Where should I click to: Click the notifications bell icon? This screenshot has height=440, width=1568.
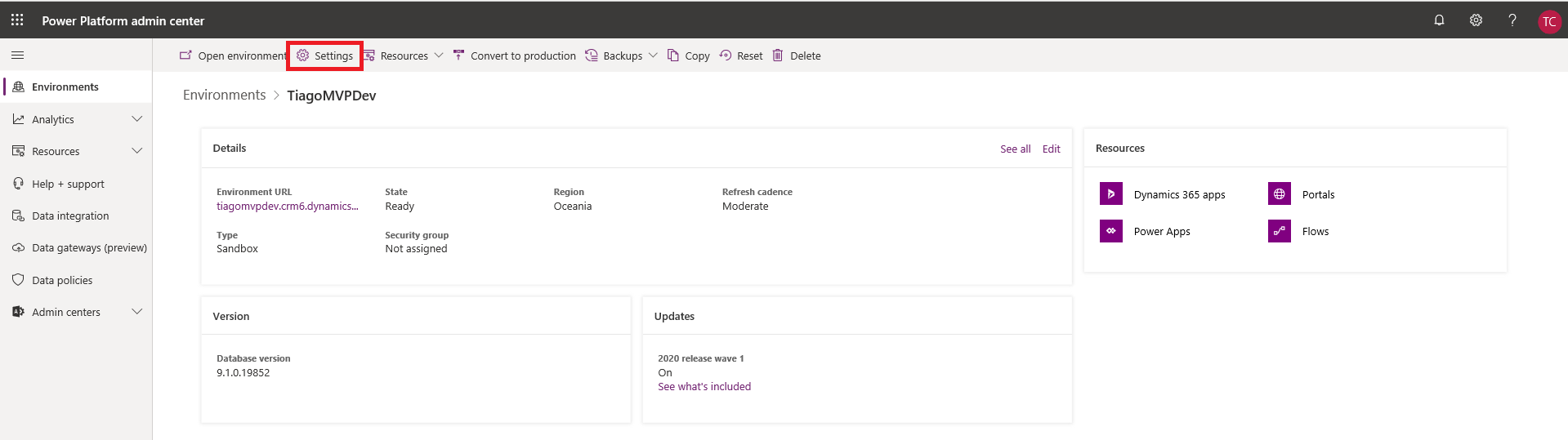(1439, 20)
